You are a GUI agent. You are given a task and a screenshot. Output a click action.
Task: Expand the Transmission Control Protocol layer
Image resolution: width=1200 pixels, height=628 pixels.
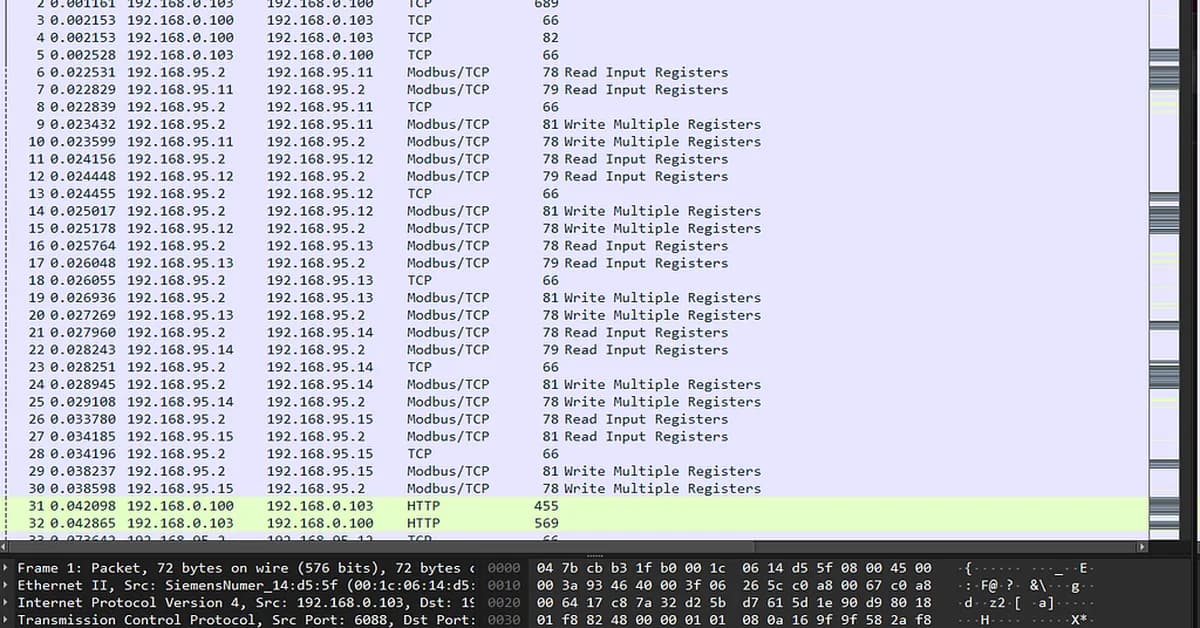pos(6,619)
